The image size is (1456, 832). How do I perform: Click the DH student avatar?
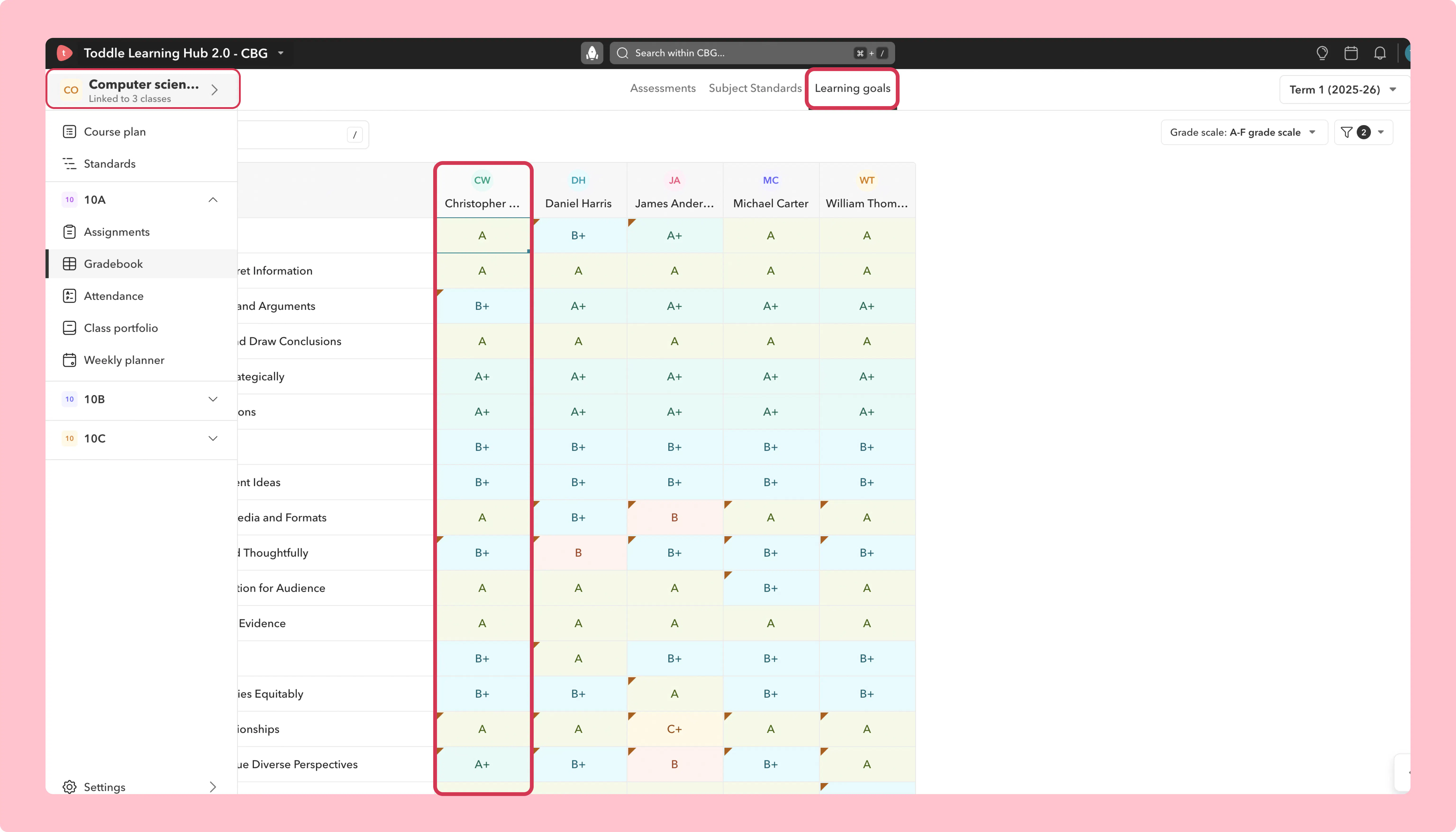(578, 180)
